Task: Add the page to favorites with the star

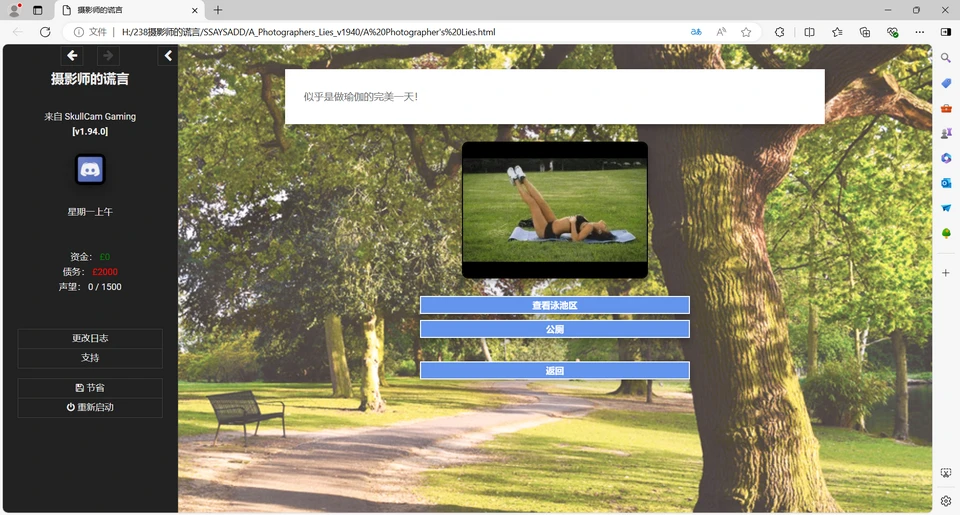Action: click(x=746, y=32)
